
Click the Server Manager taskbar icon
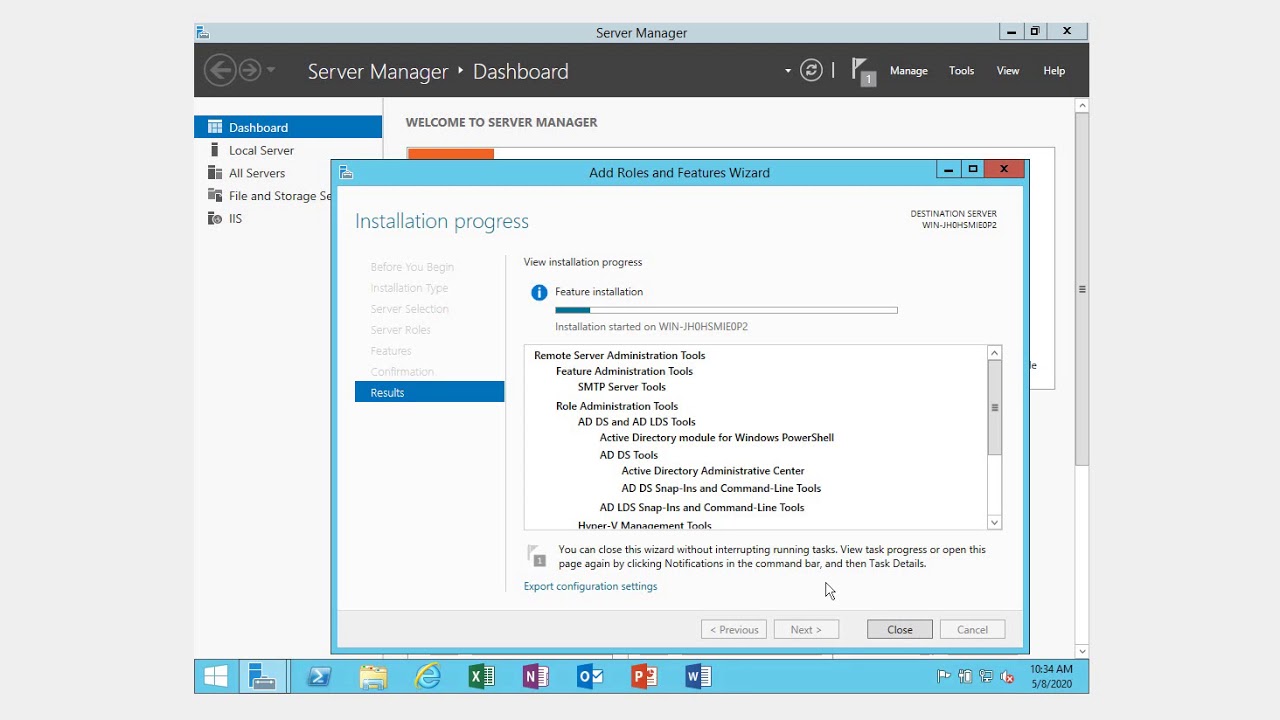(x=263, y=677)
